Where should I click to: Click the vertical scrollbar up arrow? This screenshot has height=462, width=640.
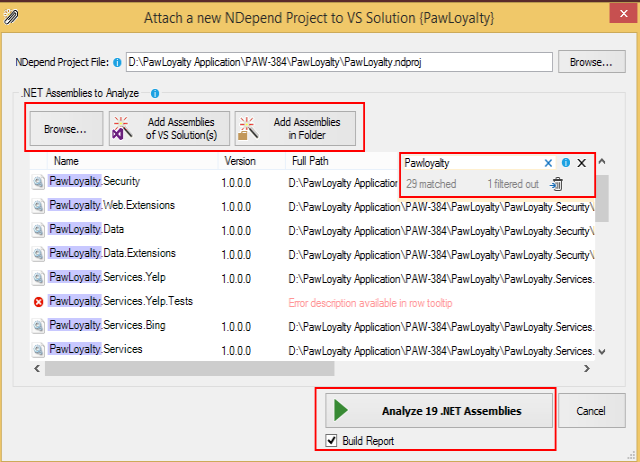(x=602, y=162)
